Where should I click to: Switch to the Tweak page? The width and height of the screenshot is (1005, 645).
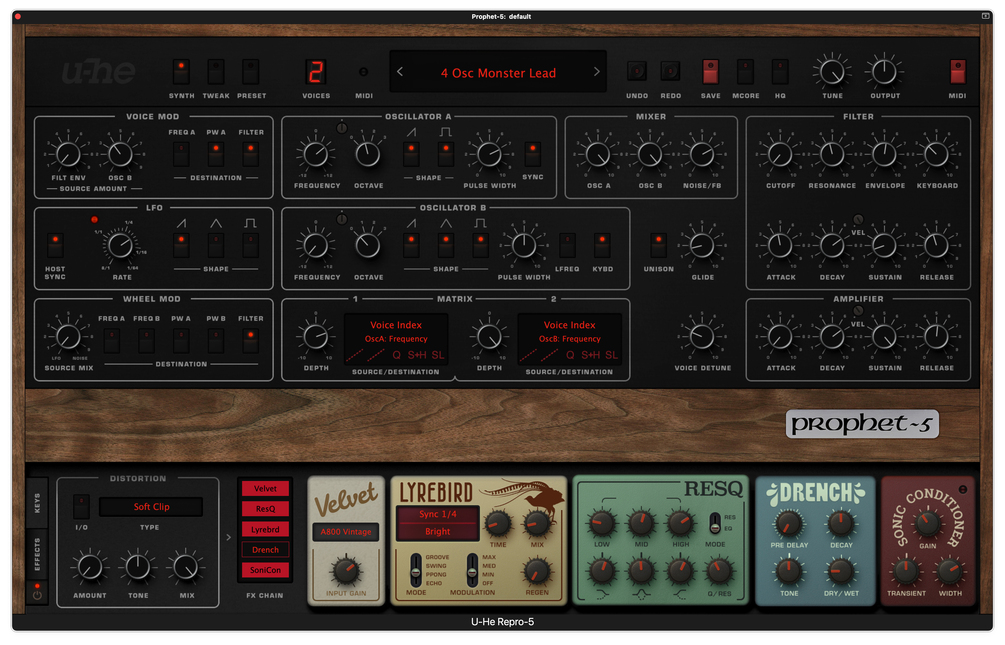(x=216, y=71)
